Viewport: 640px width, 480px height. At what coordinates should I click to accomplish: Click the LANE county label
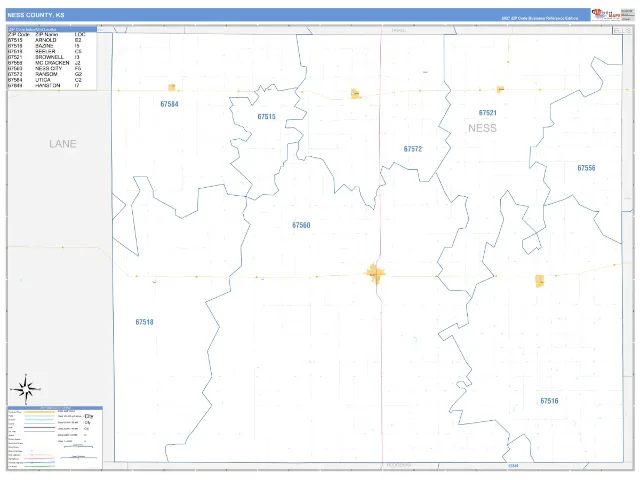(x=63, y=144)
